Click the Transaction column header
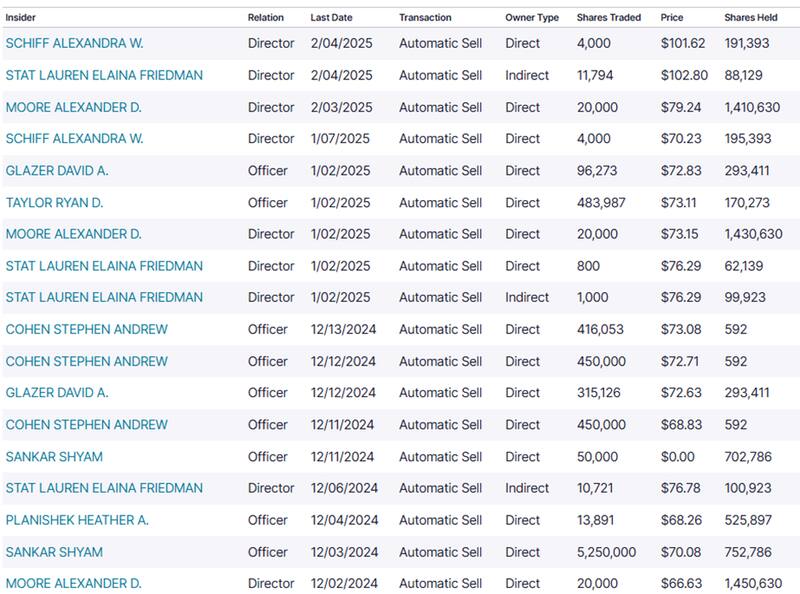This screenshot has width=800, height=594. [425, 17]
